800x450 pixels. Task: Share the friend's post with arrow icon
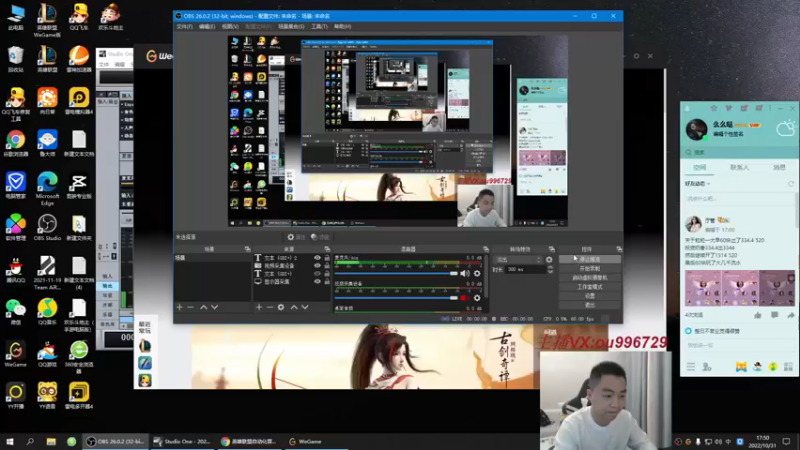791,315
